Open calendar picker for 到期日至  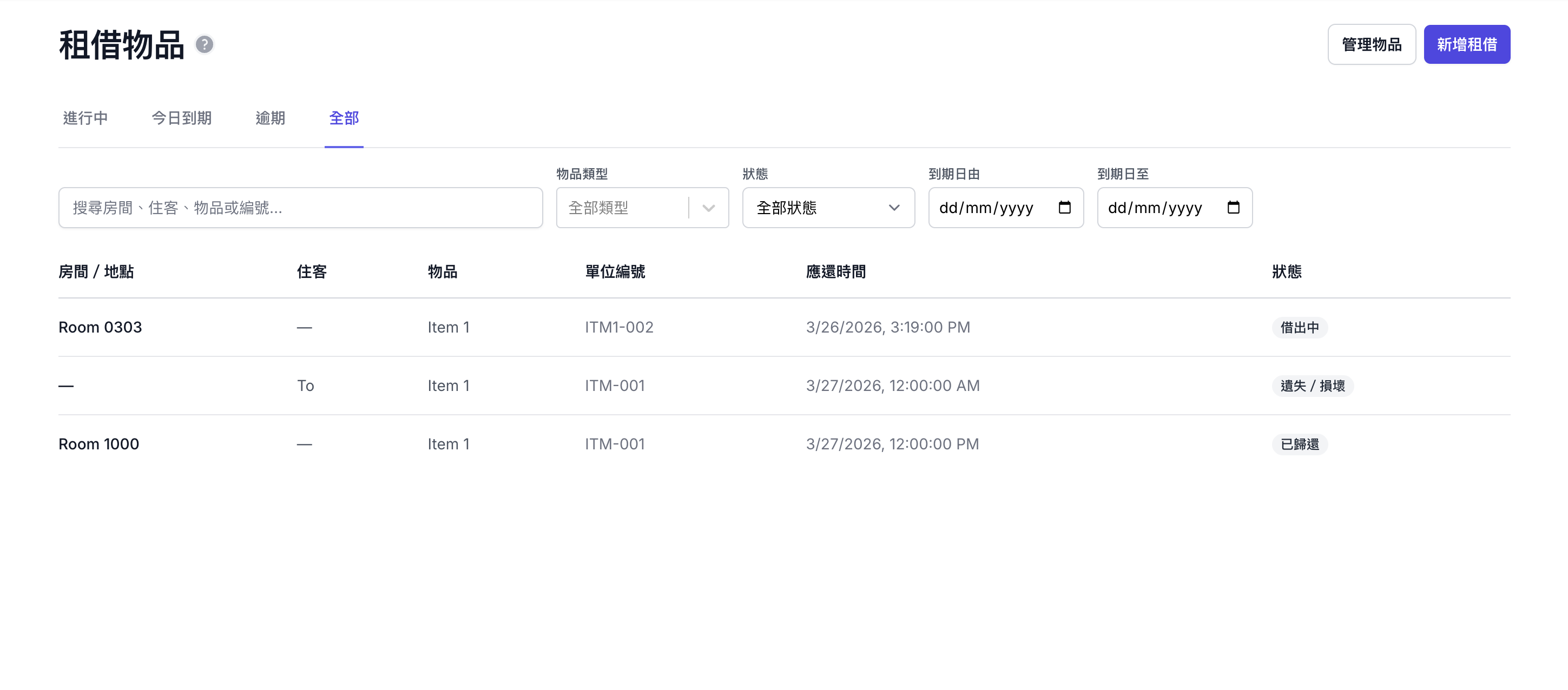click(x=1233, y=208)
